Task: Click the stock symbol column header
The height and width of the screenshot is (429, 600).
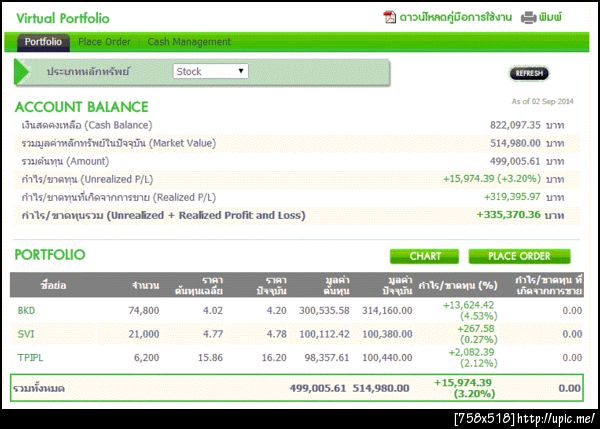Action: pyautogui.click(x=53, y=285)
